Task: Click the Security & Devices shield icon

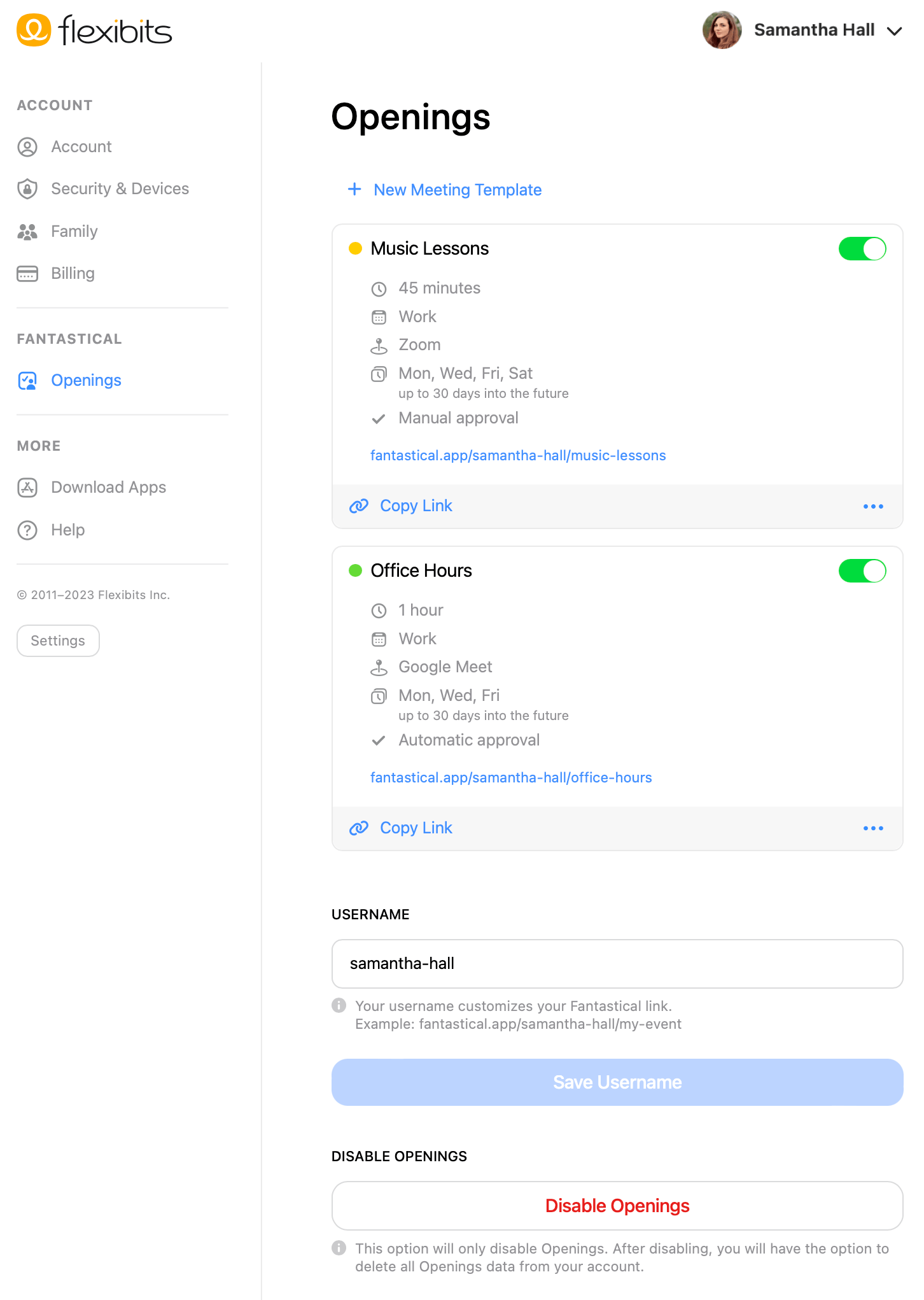Action: tap(27, 189)
